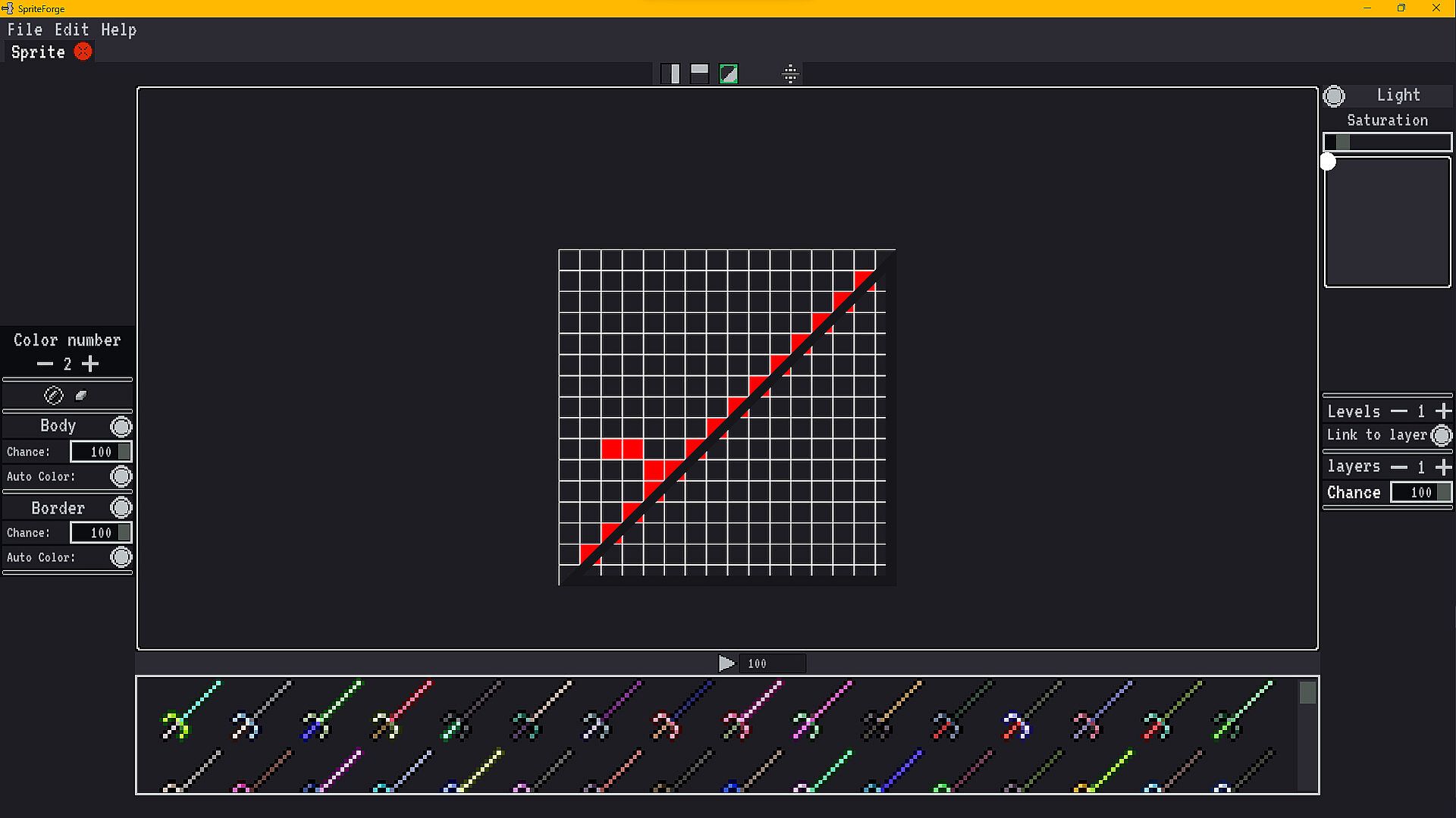Click the diagonal mirror symmetry icon

[x=729, y=74]
